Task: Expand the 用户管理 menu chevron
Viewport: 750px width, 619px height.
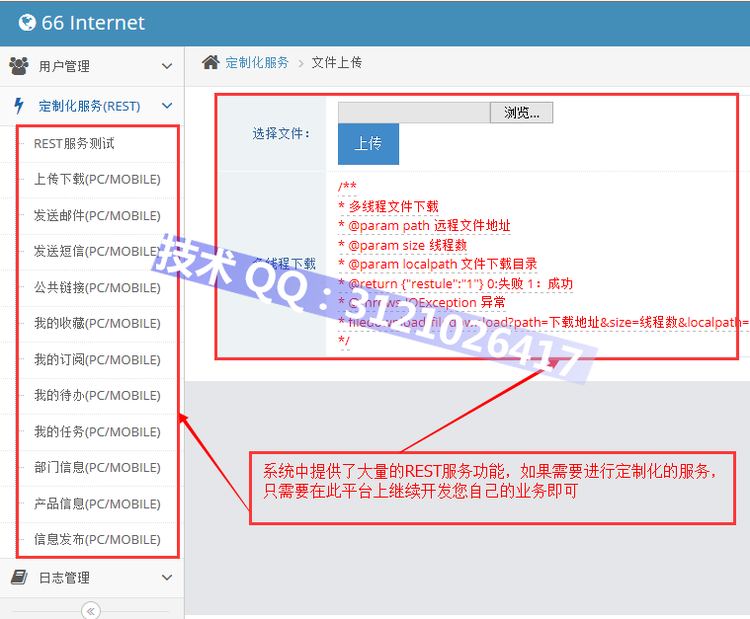Action: [x=167, y=66]
